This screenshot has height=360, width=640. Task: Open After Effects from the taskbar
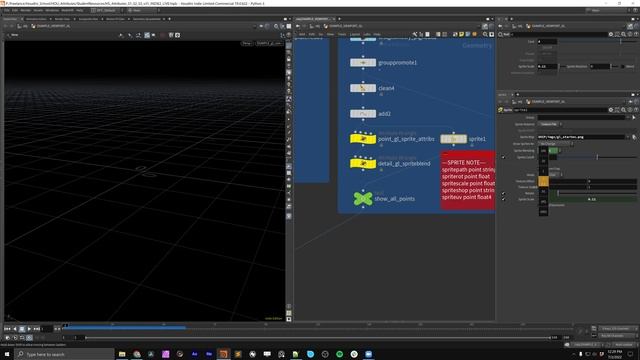click(x=194, y=354)
